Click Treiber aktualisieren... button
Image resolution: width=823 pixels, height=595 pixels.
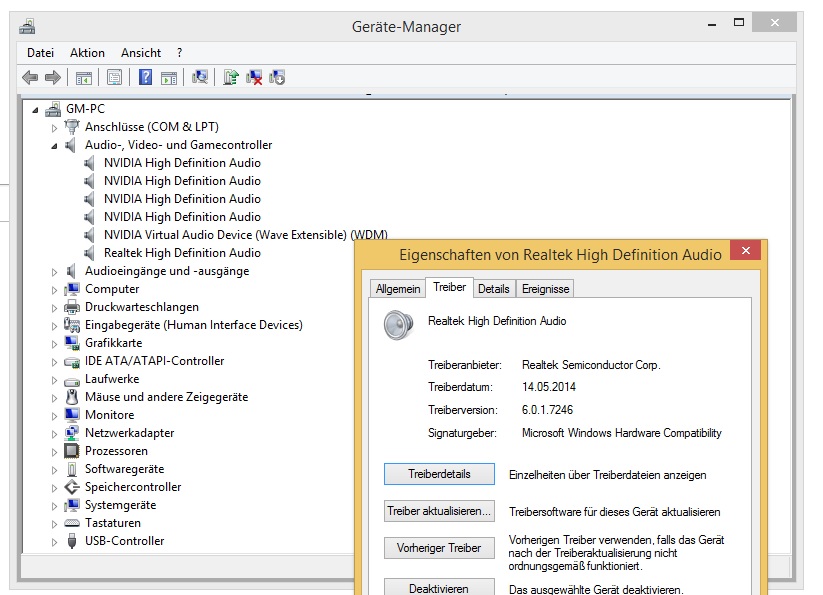pyautogui.click(x=439, y=511)
